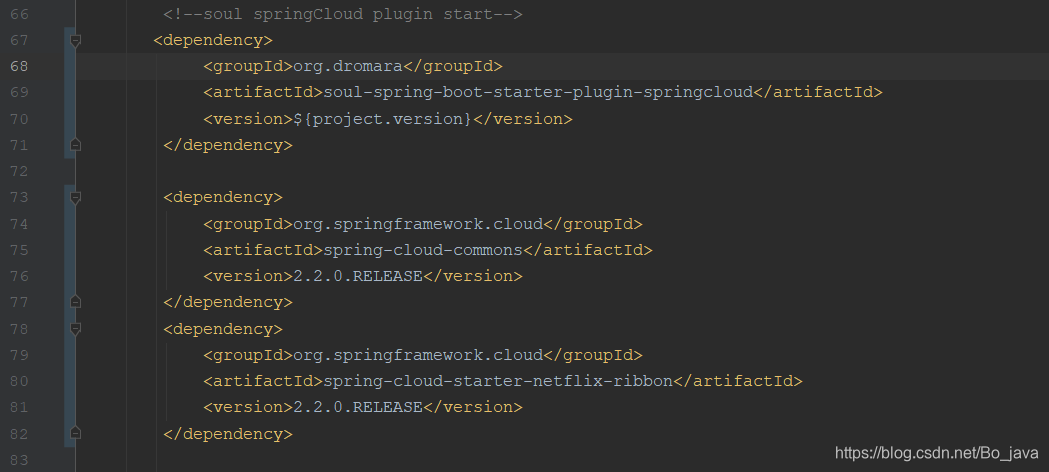The image size is (1049, 472).
Task: Place cursor on closing dependency tag line 82
Action: [x=227, y=434]
